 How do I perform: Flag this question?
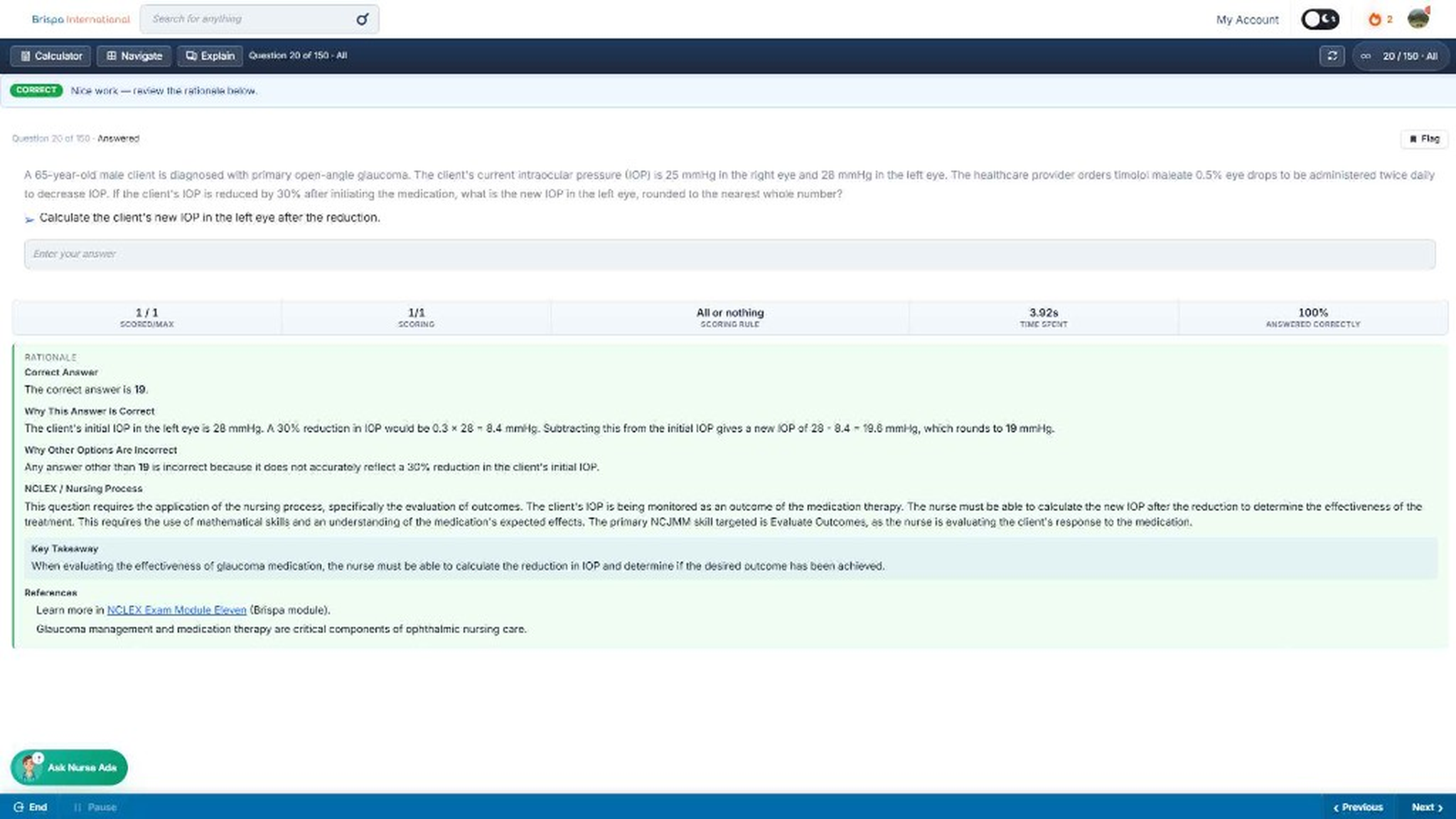pos(1424,139)
